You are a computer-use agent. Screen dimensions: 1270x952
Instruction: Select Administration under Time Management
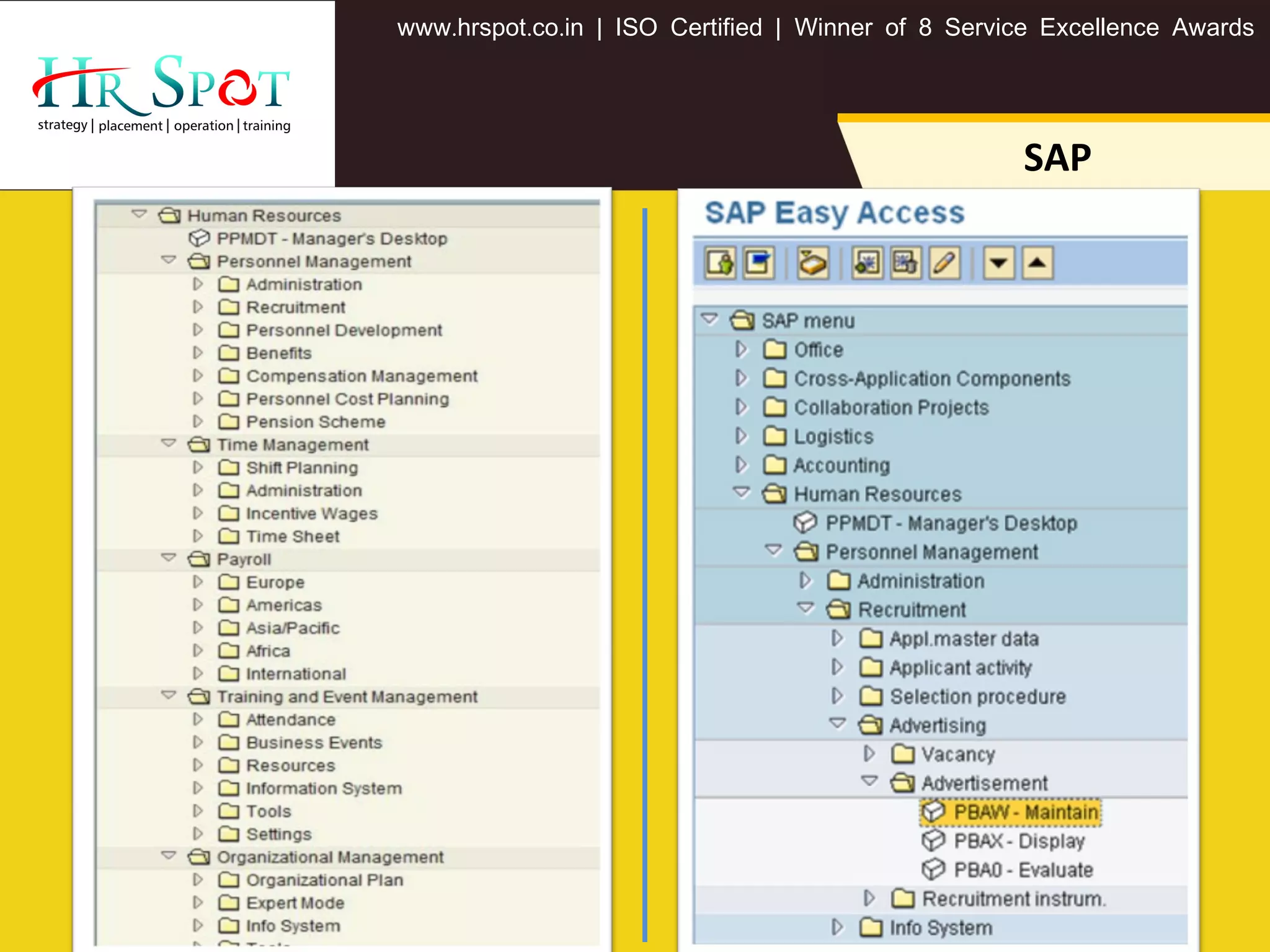coord(304,490)
